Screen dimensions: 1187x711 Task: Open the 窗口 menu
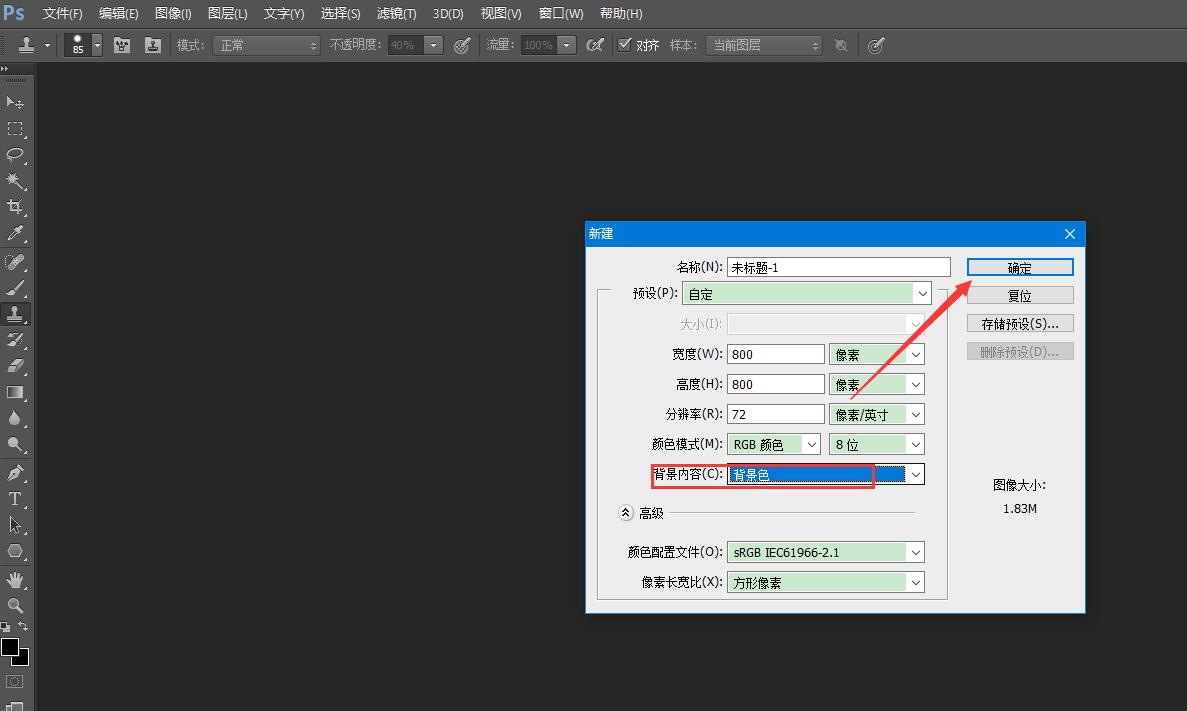[560, 14]
